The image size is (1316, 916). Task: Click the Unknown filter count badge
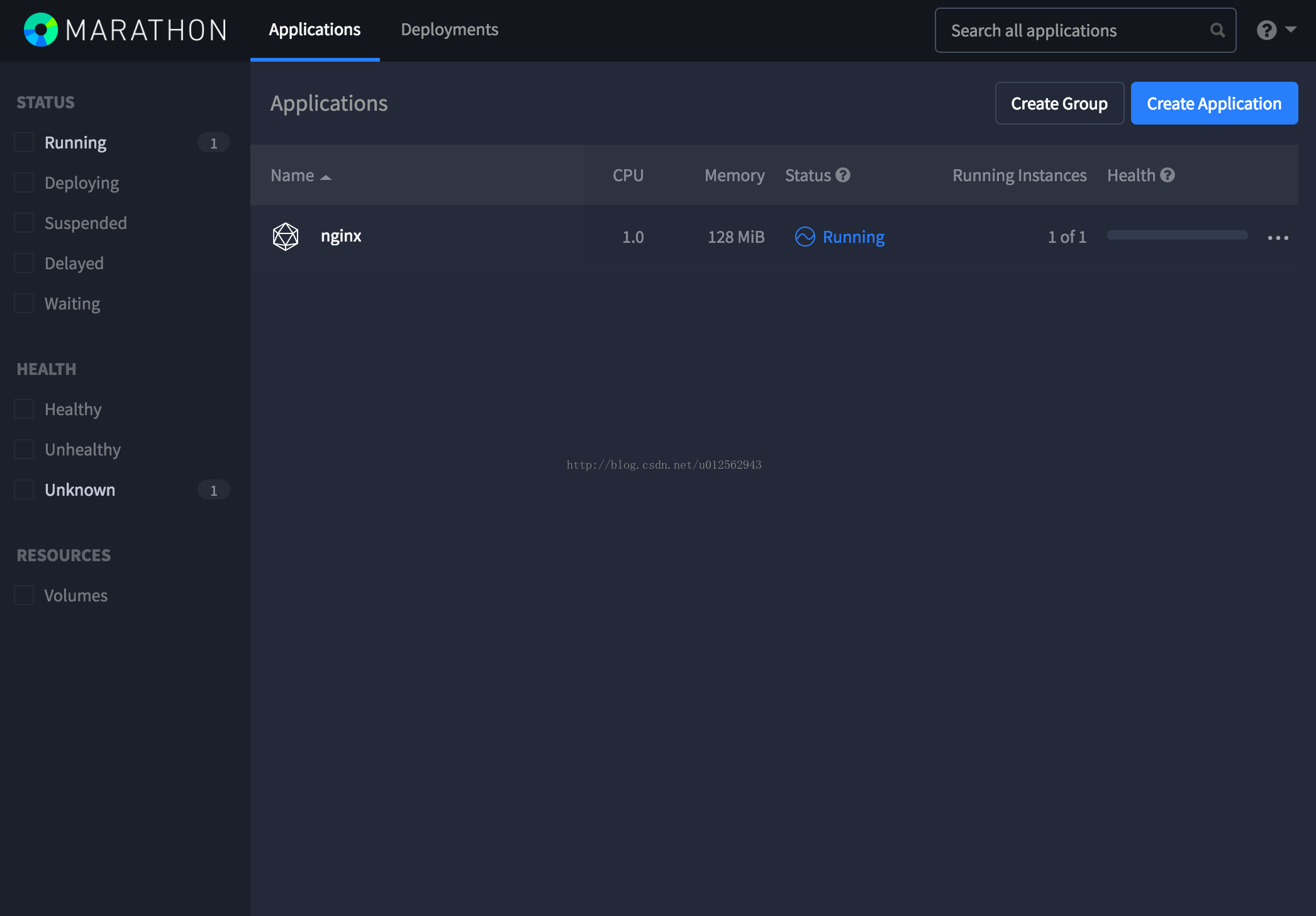click(214, 490)
